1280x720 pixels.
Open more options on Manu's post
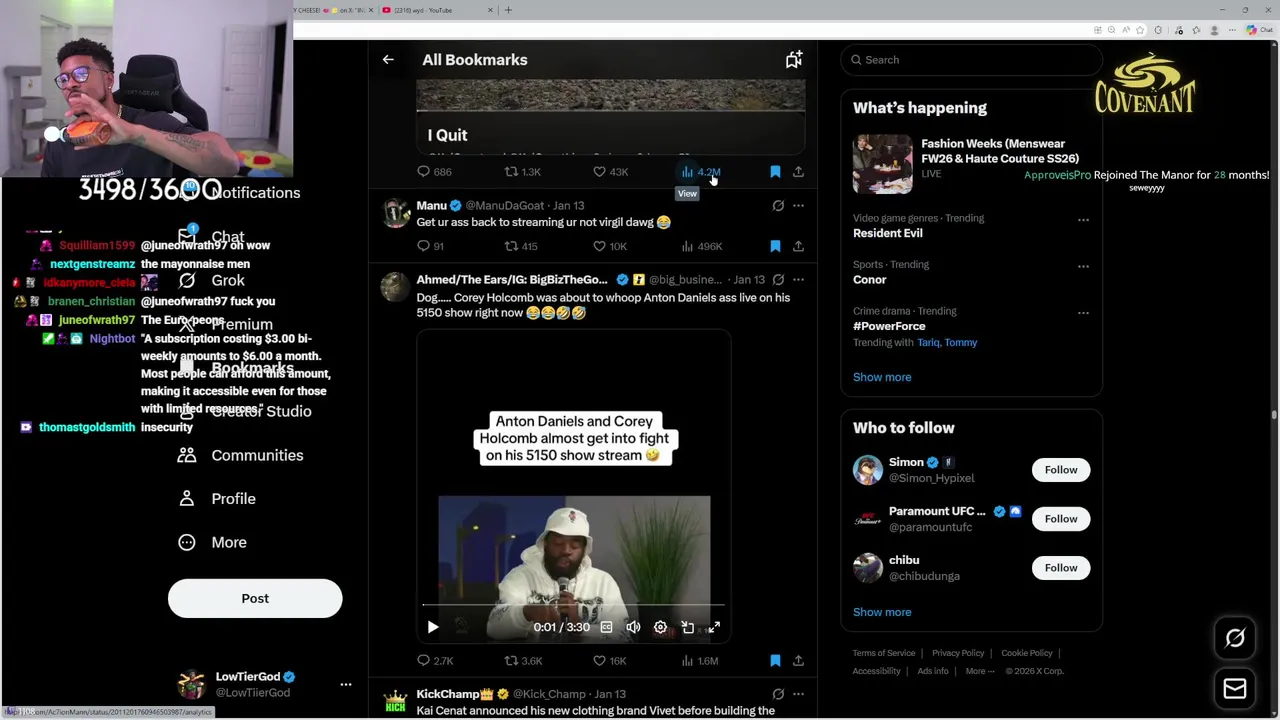tap(798, 206)
